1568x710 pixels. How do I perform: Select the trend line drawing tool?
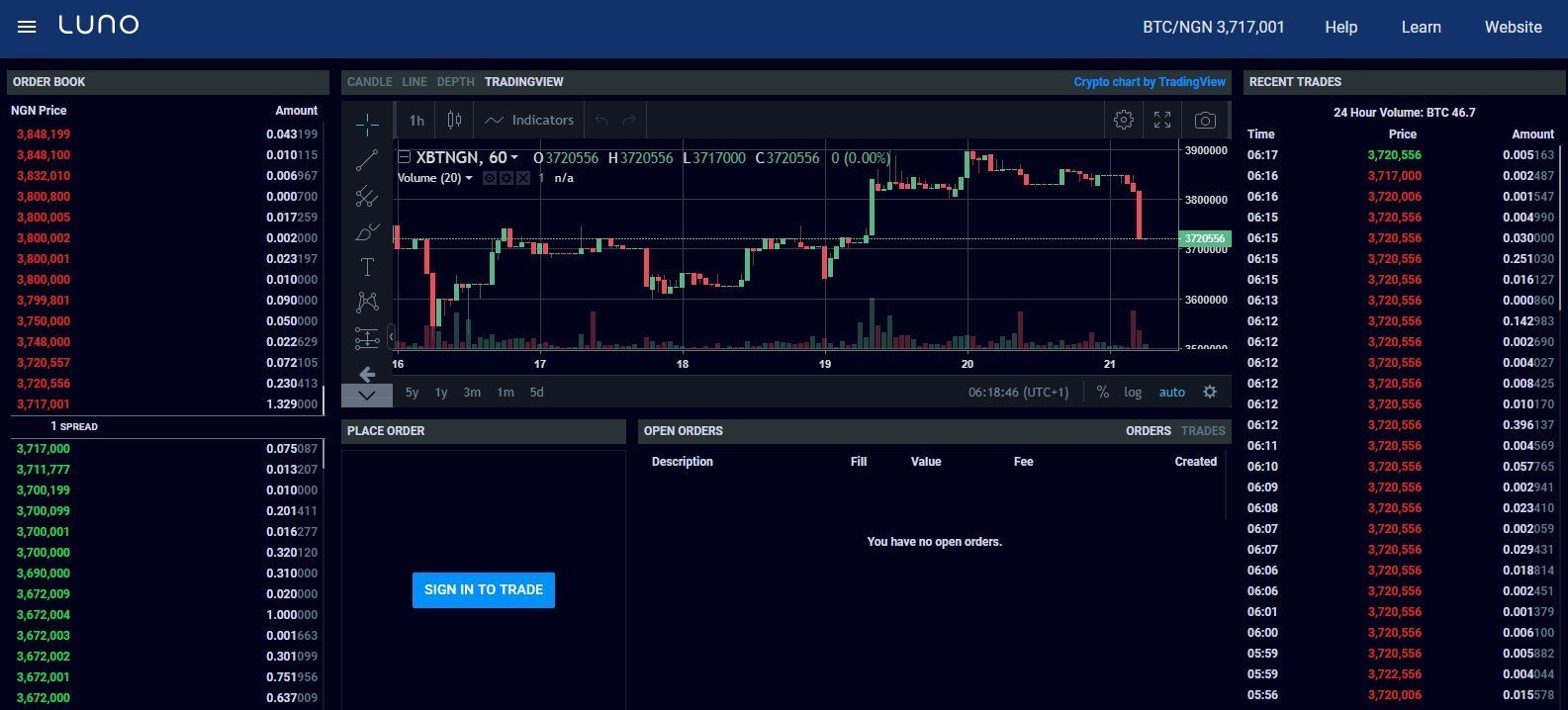tap(367, 160)
